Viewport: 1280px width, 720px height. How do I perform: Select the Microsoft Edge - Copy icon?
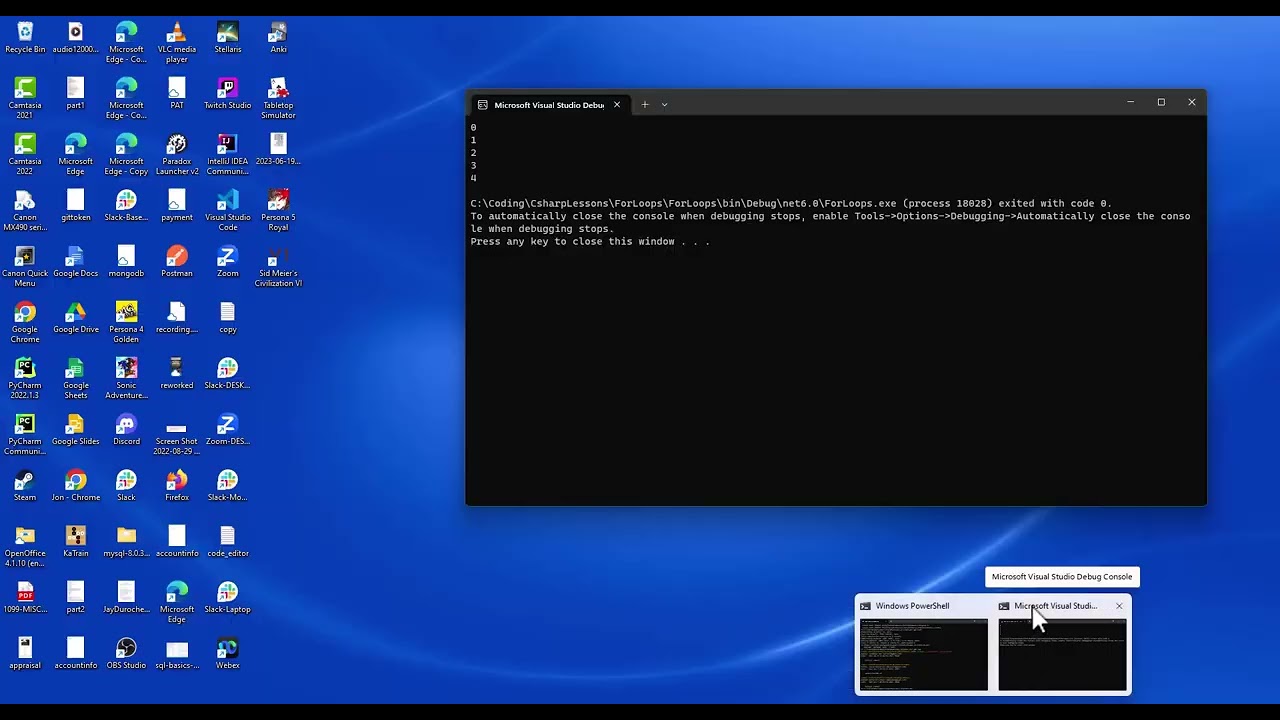click(126, 155)
